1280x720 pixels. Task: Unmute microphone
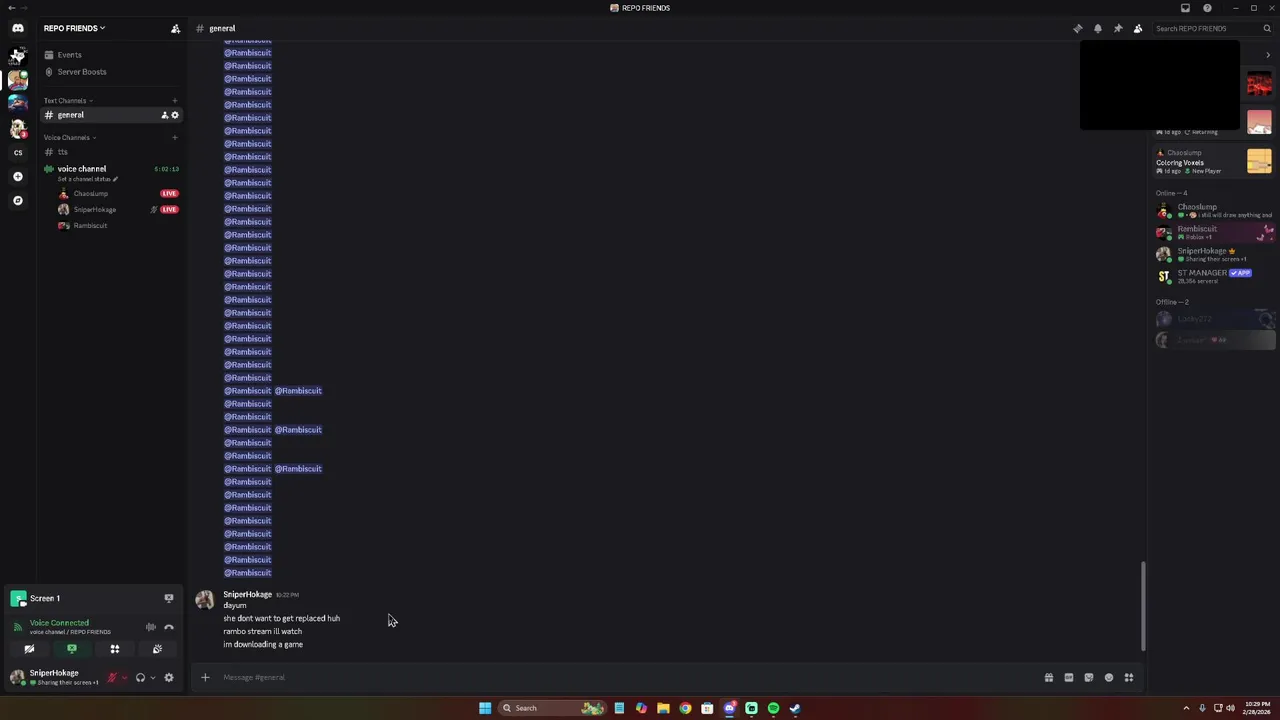pyautogui.click(x=112, y=678)
